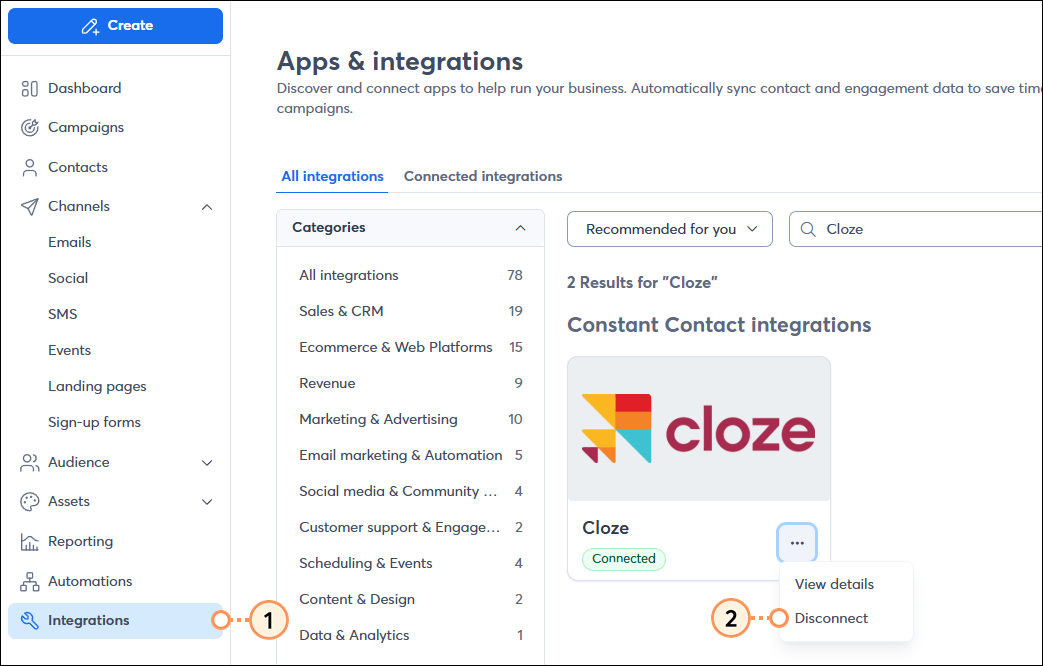Select the Integrations wrench icon

29,620
